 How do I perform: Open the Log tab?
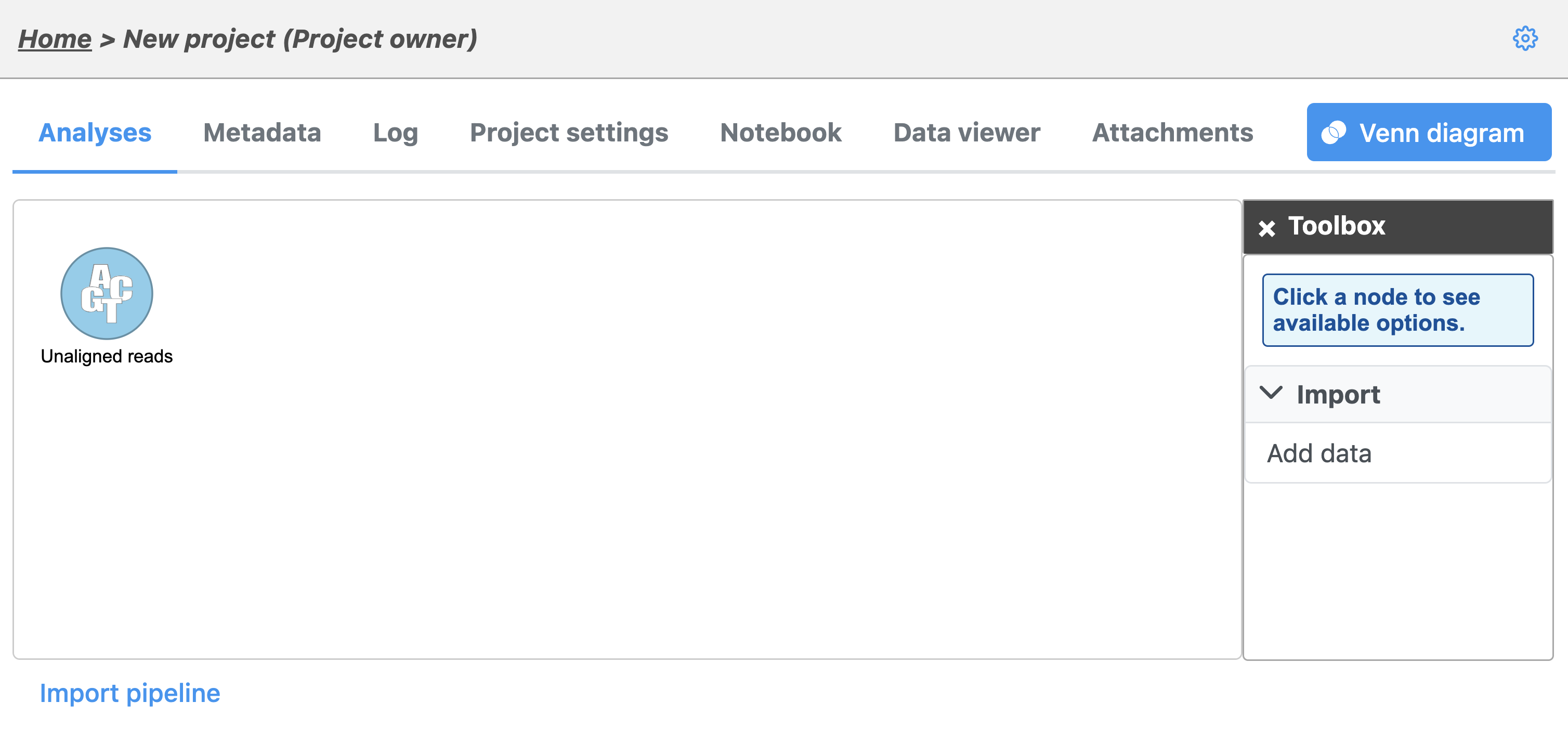395,132
